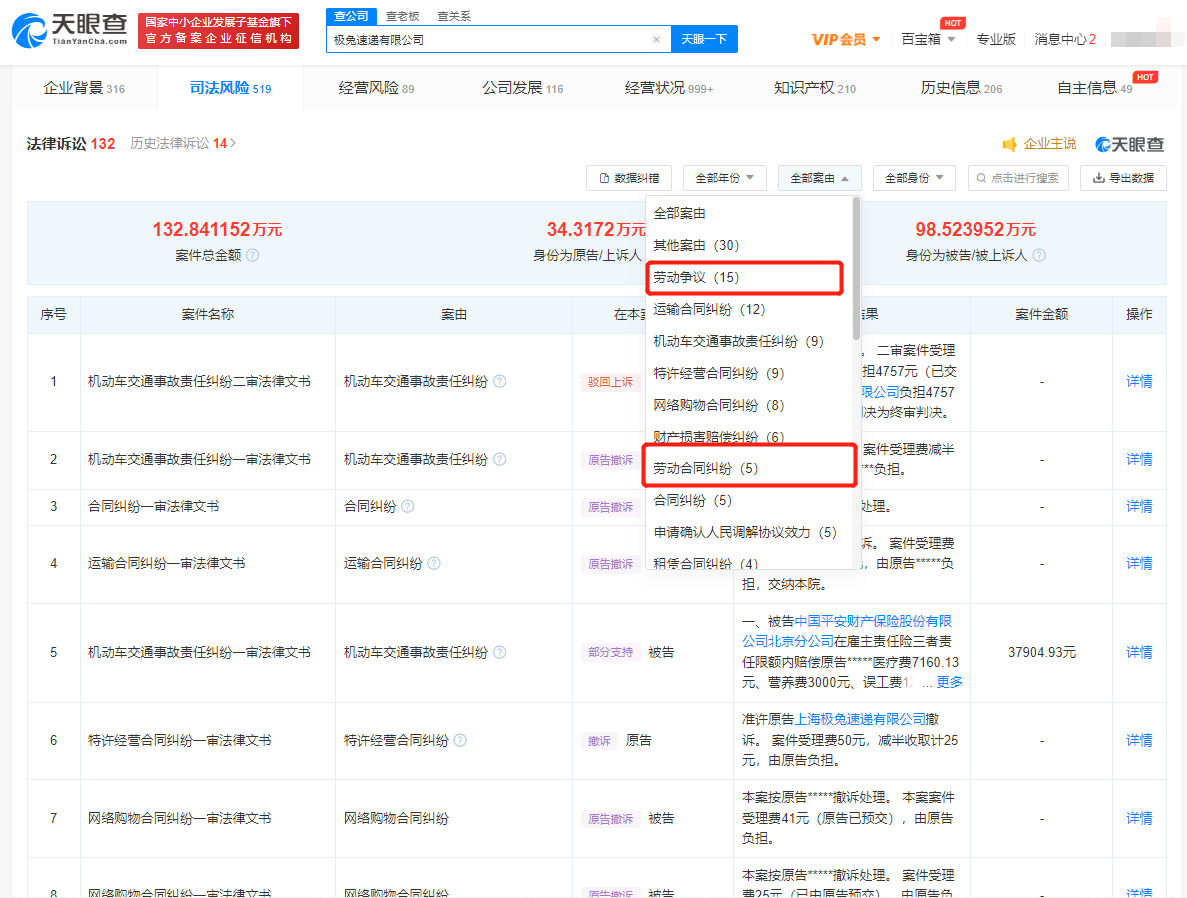This screenshot has height=898, width=1187.
Task: Select the 查公司 search tab
Action: (350, 16)
